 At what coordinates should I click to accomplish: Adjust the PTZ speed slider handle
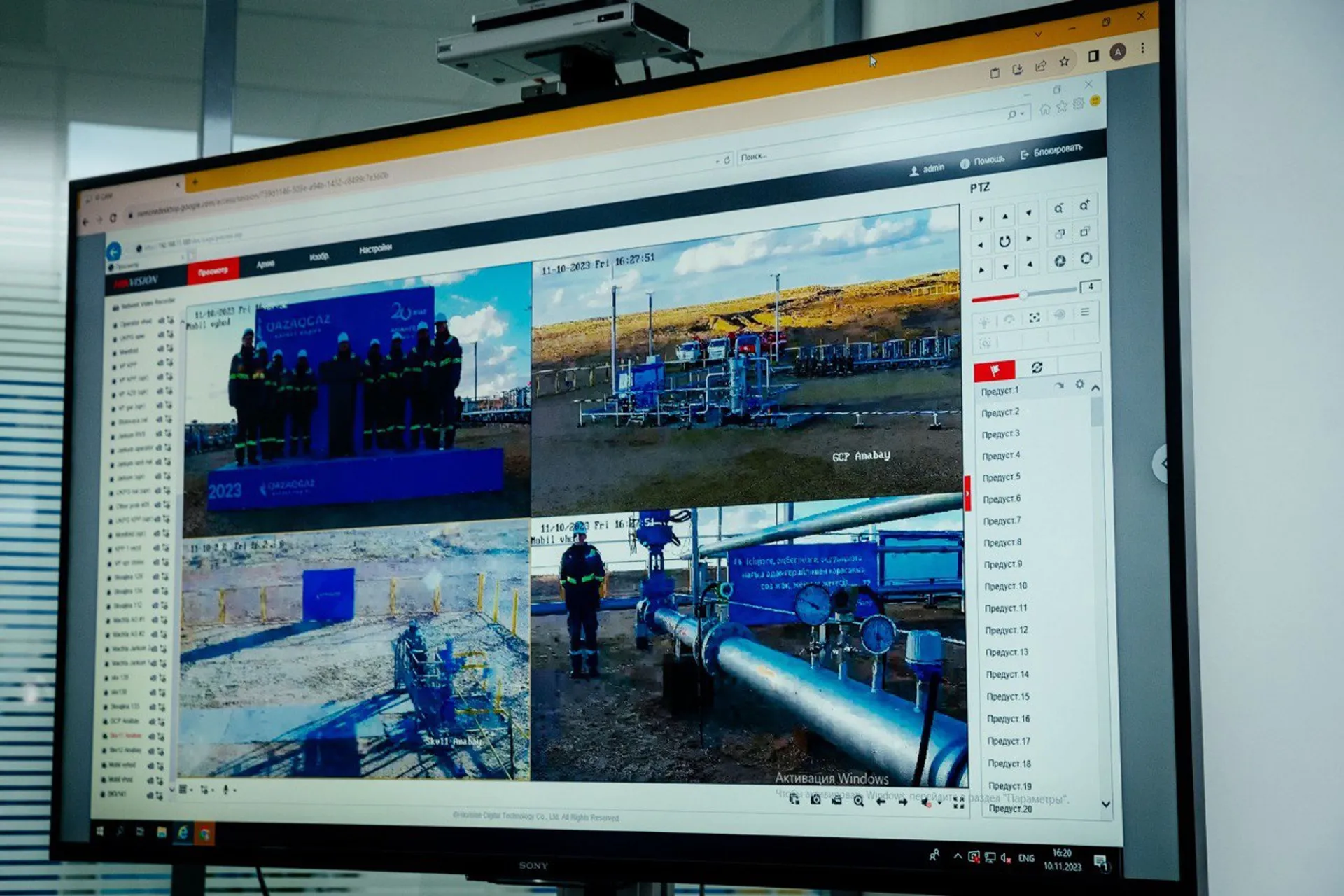pos(1023,295)
